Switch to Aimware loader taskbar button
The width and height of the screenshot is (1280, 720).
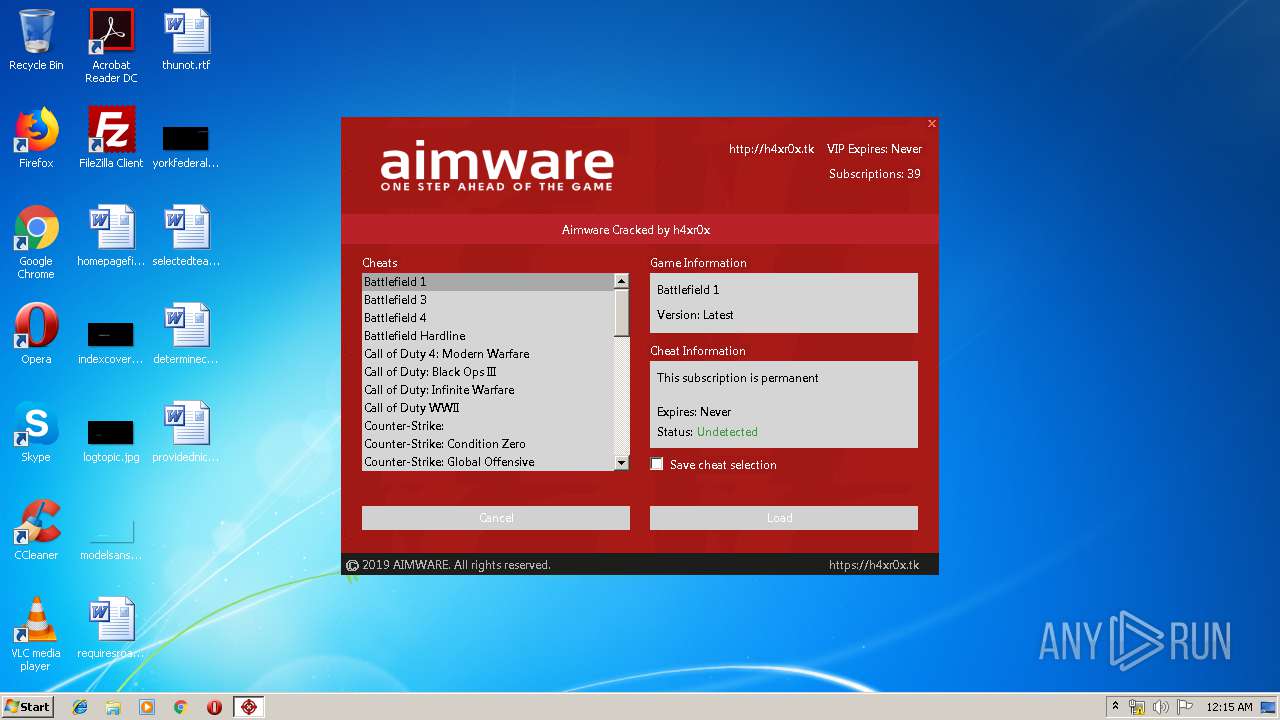point(249,707)
